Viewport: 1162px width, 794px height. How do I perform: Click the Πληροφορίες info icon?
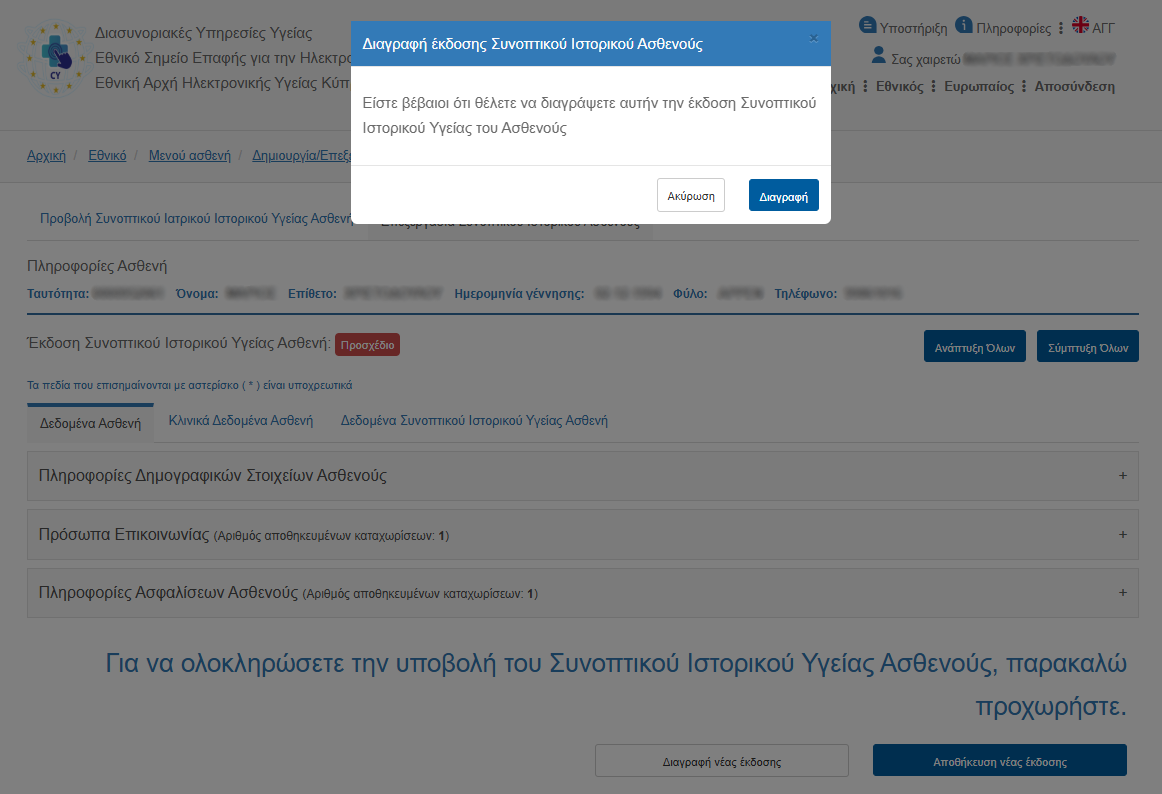pos(964,25)
